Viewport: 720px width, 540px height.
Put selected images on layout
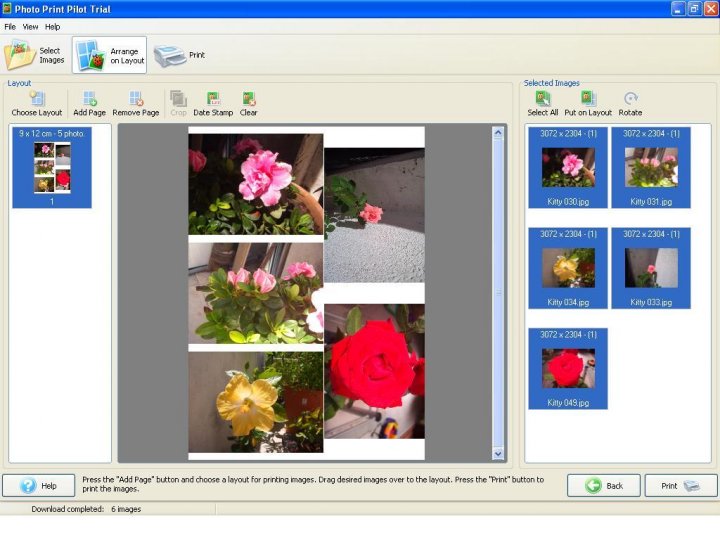point(588,104)
